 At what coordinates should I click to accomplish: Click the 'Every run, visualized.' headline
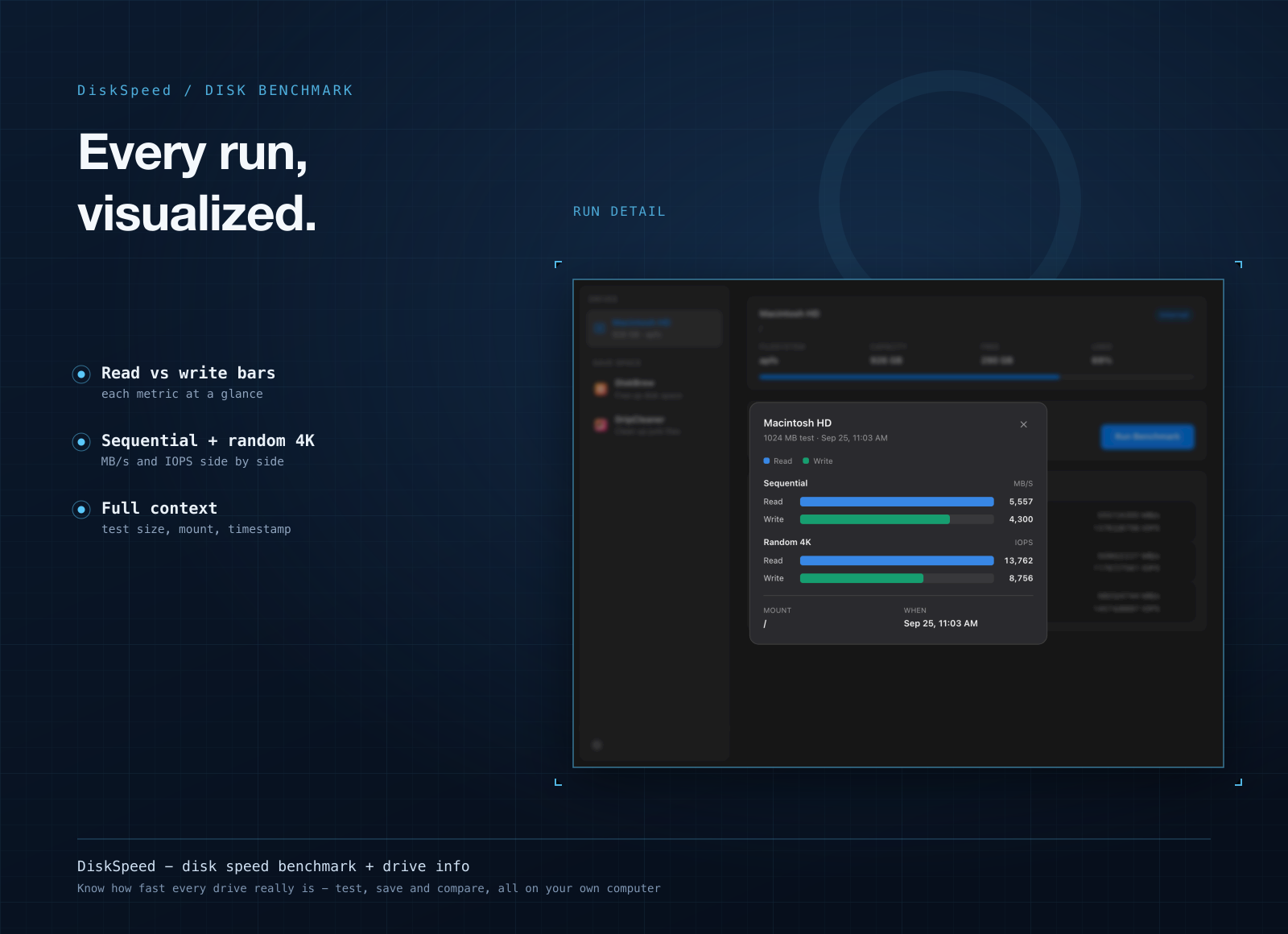tap(197, 183)
